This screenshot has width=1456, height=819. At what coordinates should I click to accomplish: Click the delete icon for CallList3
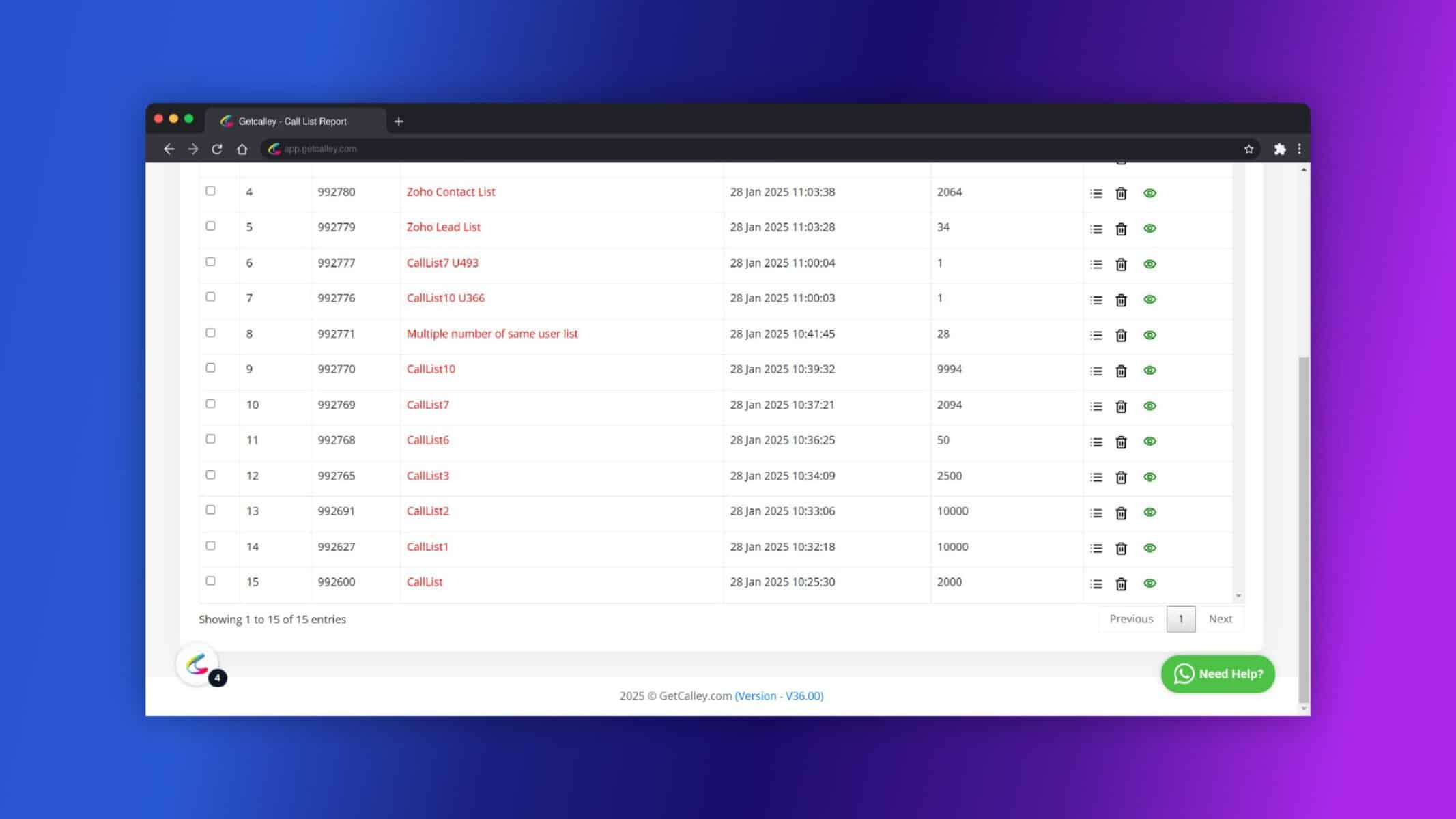point(1121,476)
